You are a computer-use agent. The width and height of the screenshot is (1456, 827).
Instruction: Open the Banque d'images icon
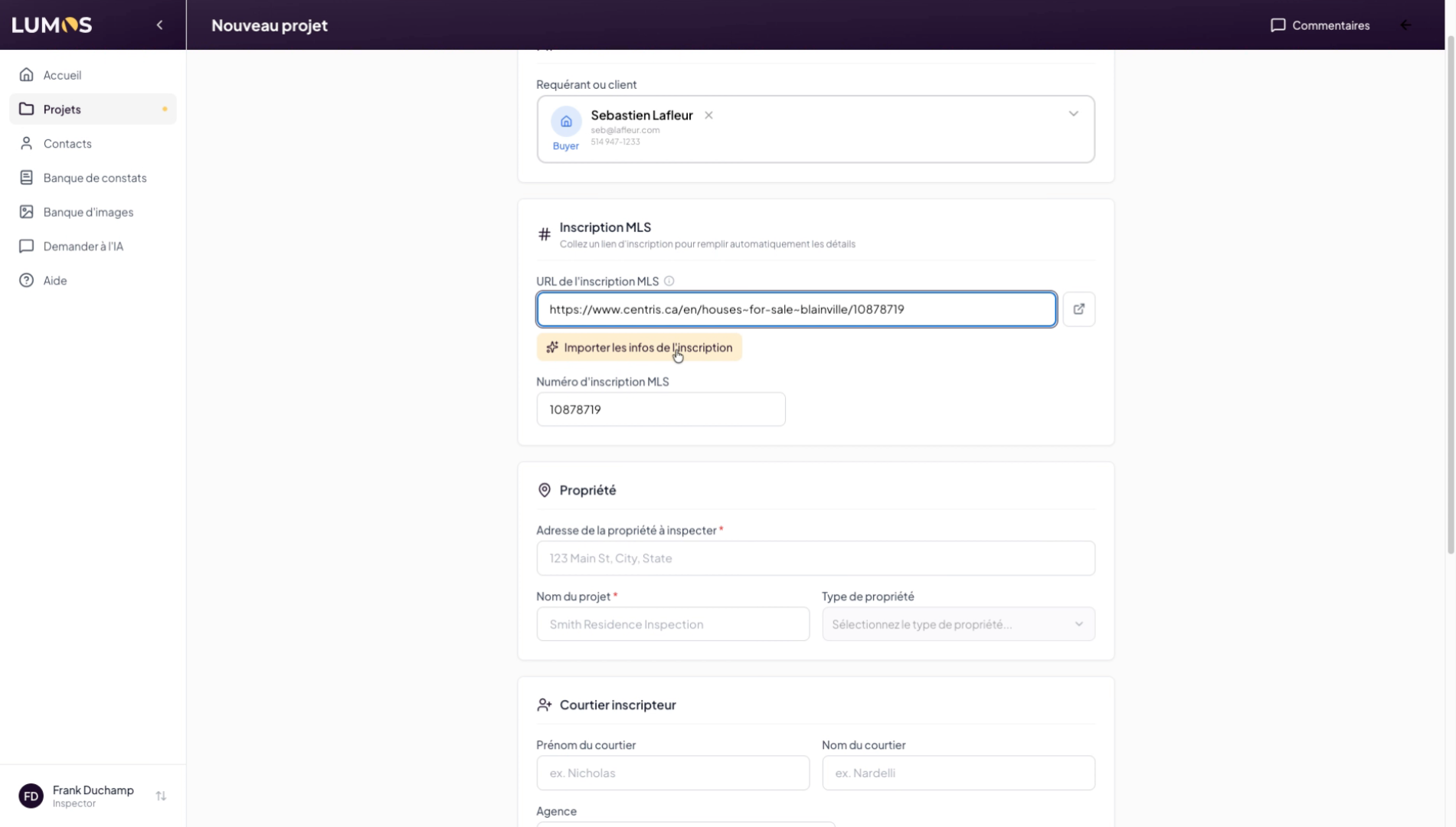[x=27, y=212]
